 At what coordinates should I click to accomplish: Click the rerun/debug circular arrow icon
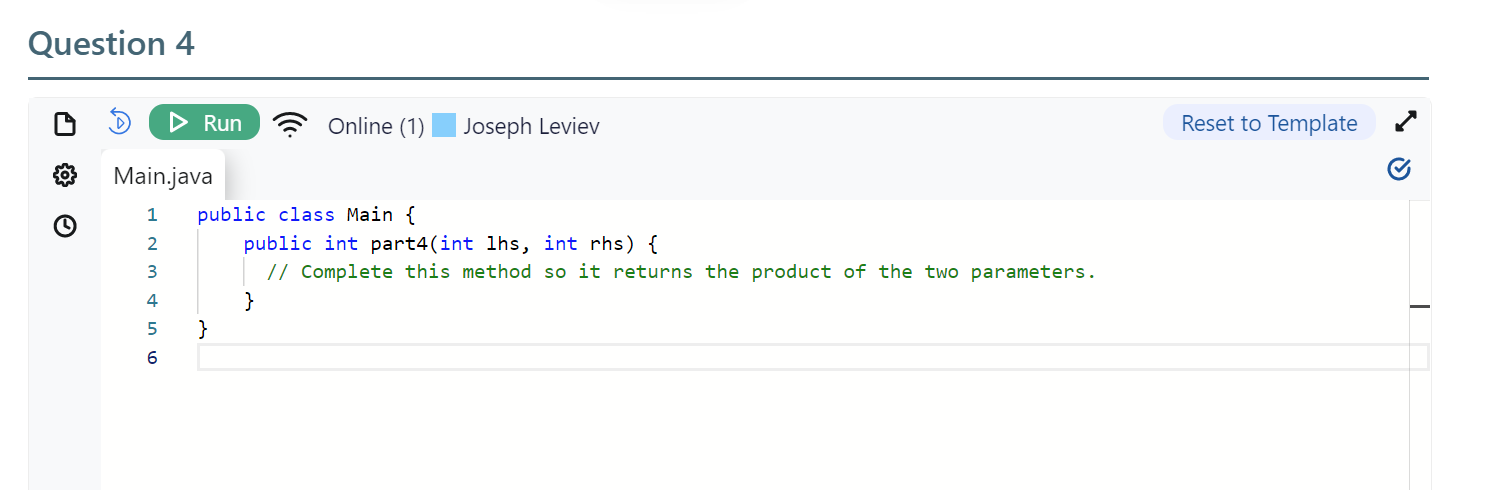click(x=119, y=123)
